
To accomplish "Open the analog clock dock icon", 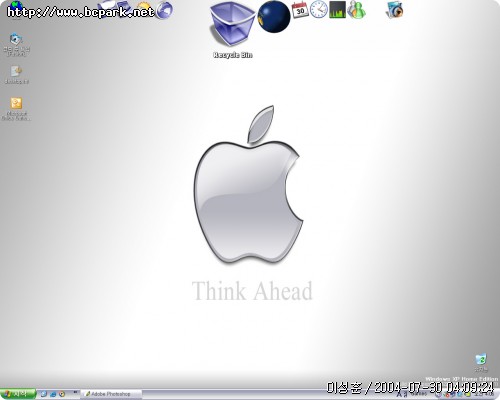I will click(319, 9).
